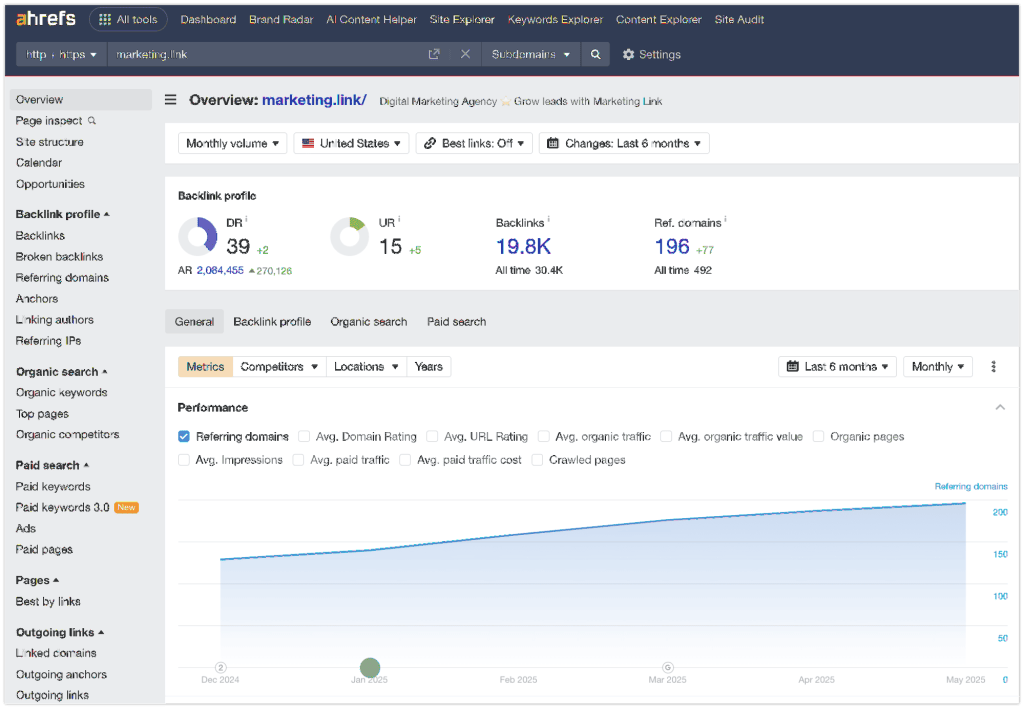1024x709 pixels.
Task: Open the Competitors dropdown
Action: [279, 367]
